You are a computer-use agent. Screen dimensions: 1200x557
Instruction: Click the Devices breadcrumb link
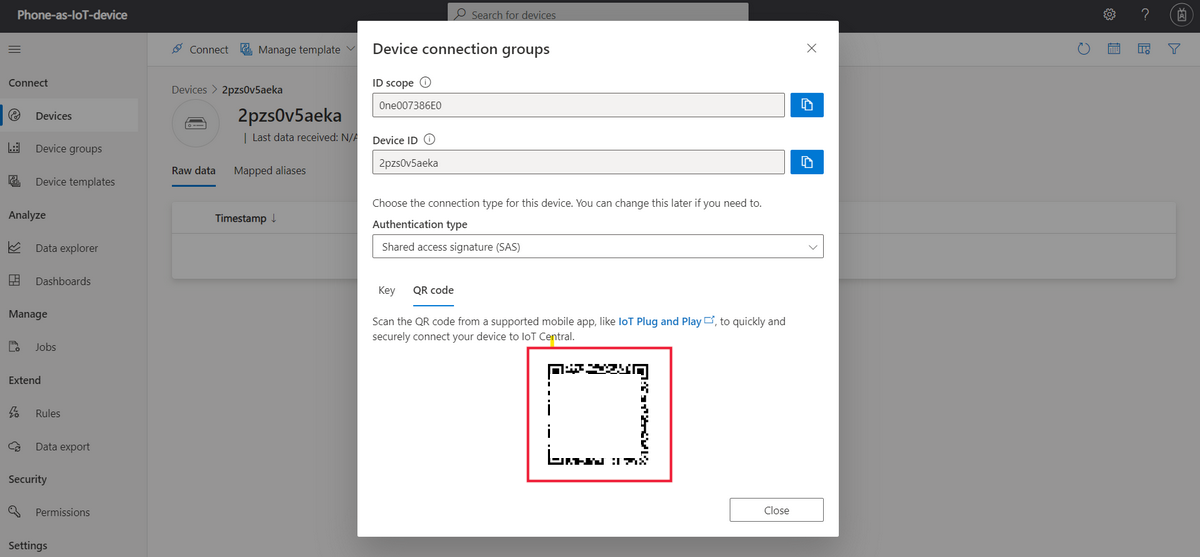click(189, 90)
